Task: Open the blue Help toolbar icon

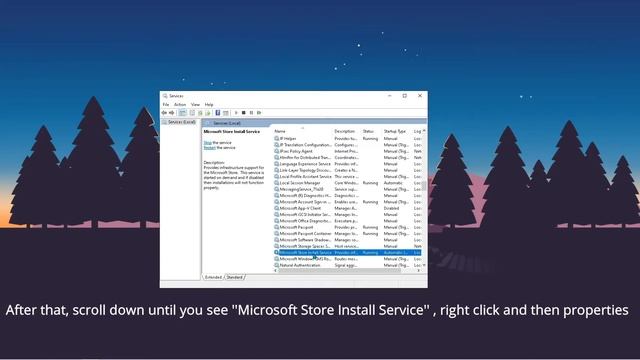Action: (218, 113)
